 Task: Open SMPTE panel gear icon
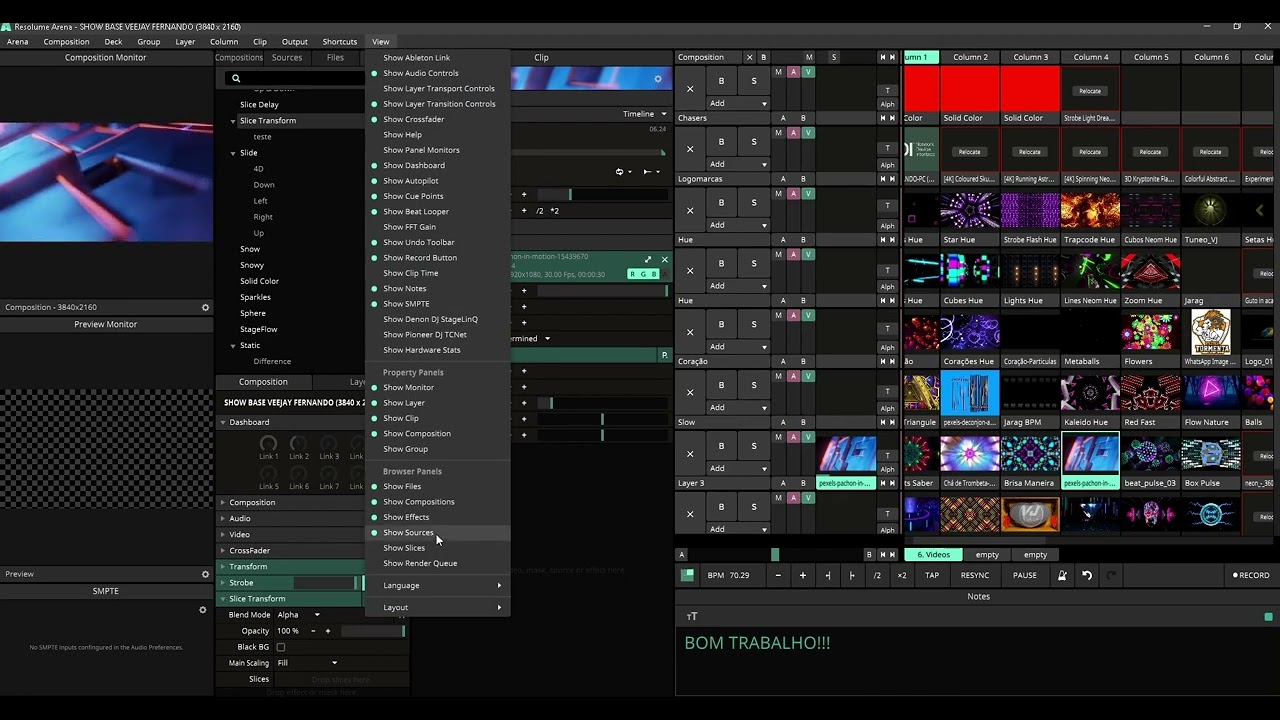point(202,609)
